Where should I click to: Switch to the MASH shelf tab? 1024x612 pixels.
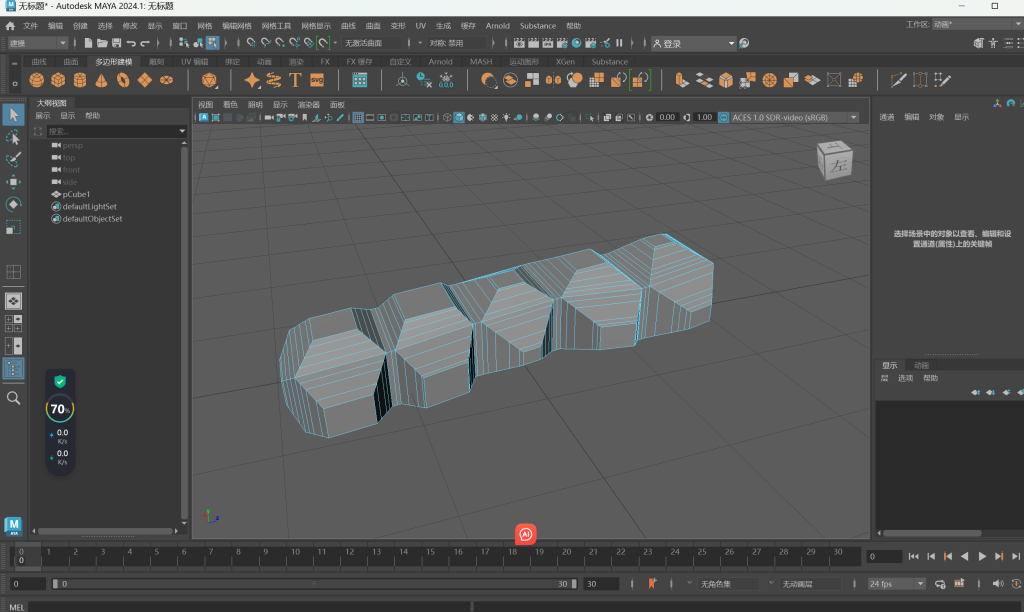[481, 62]
